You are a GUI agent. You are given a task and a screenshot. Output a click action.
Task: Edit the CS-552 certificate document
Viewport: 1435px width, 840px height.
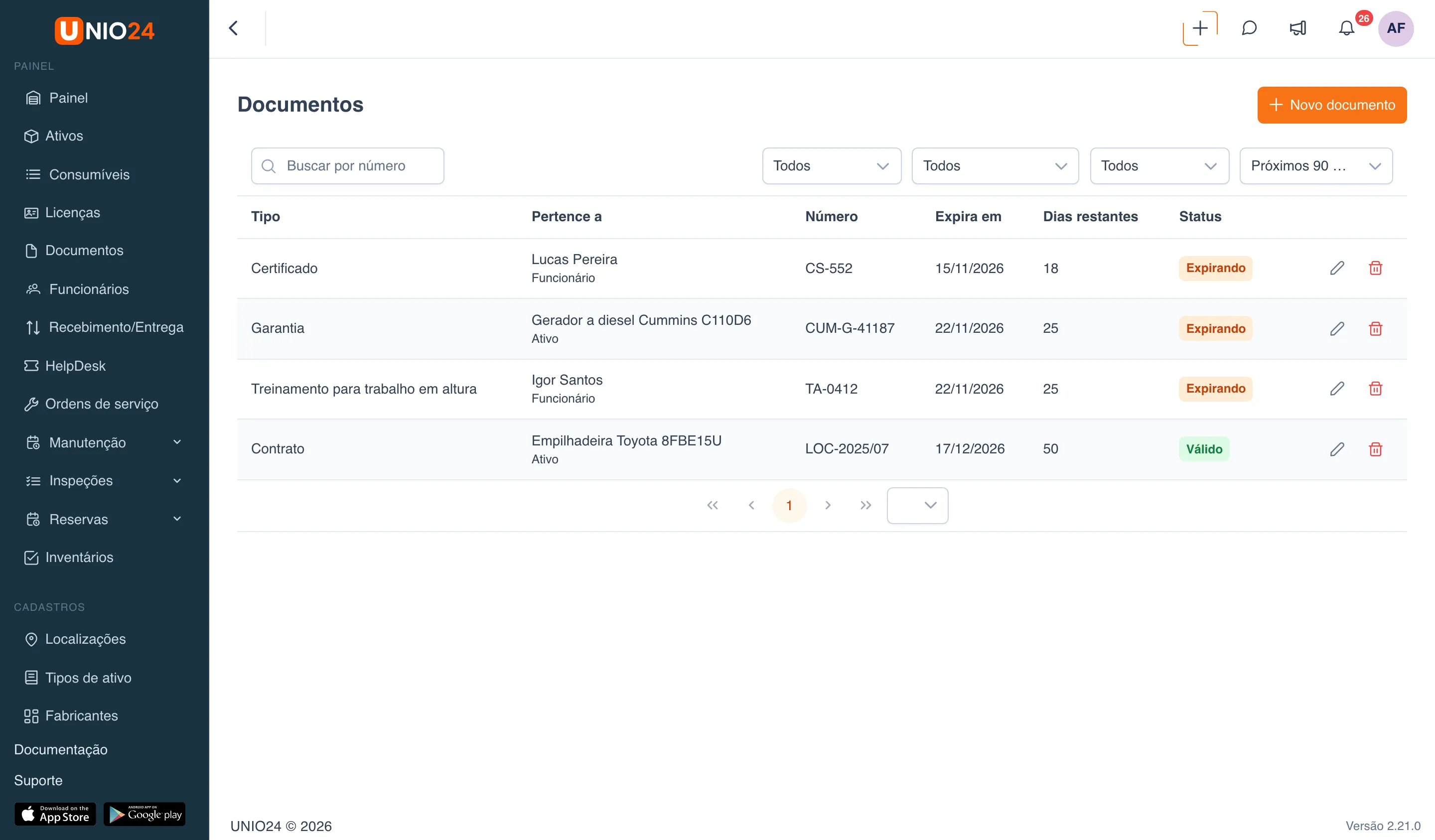[1337, 268]
